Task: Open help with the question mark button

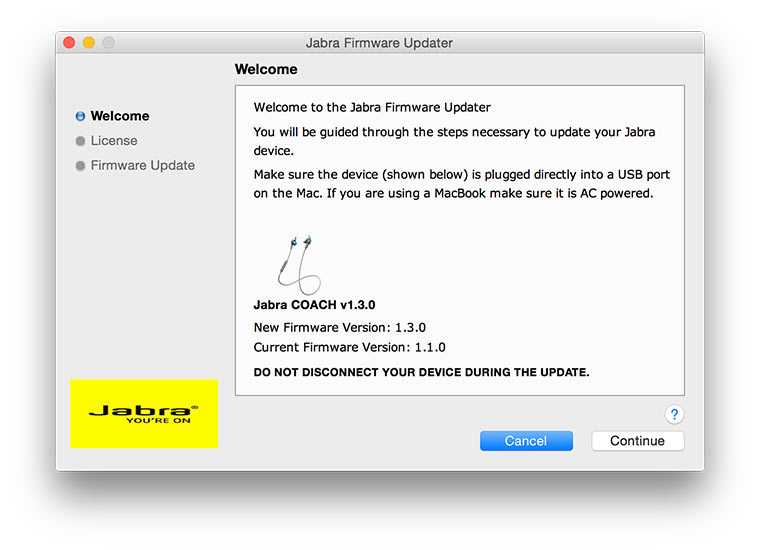Action: pyautogui.click(x=674, y=414)
